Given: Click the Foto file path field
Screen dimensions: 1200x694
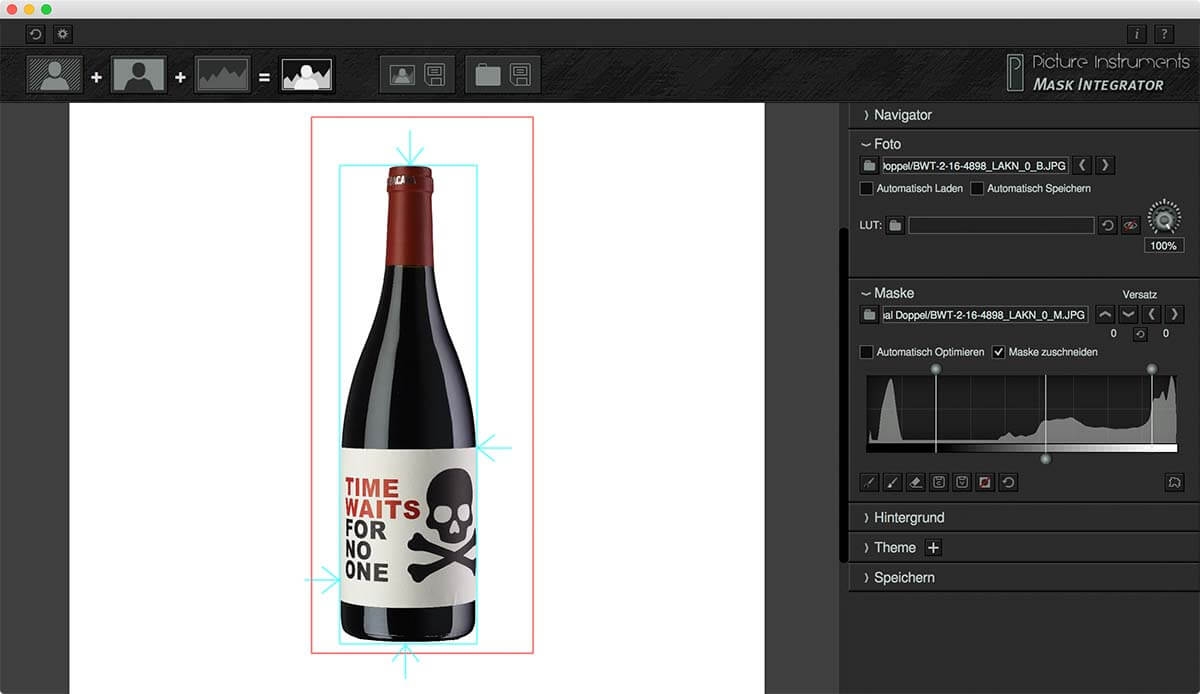Looking at the screenshot, I should (x=975, y=165).
